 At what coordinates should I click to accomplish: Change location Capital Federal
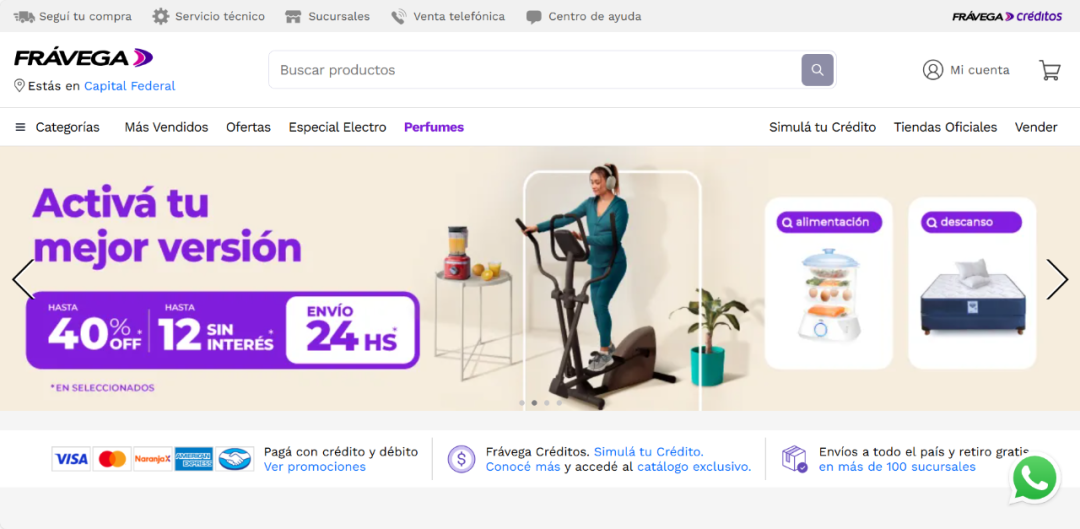coord(129,86)
